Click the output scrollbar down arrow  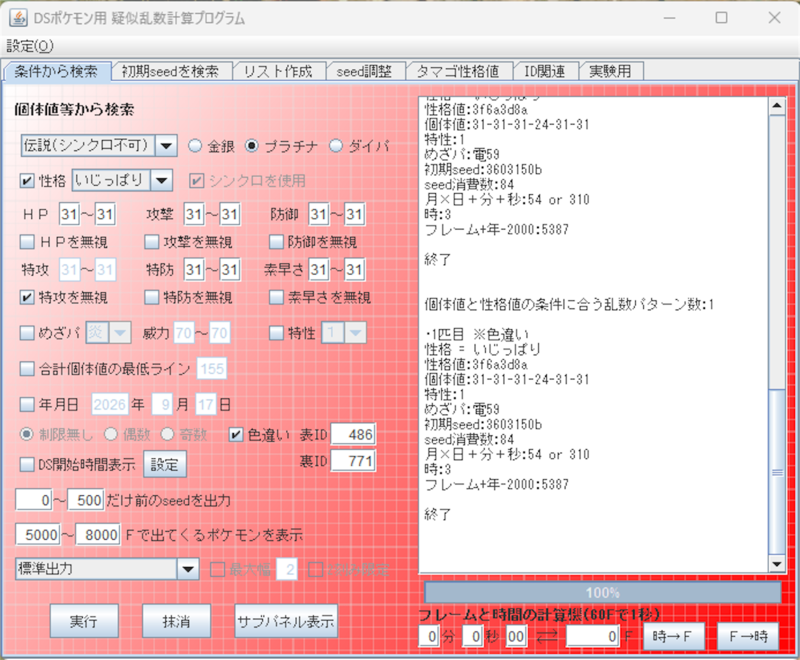[777, 564]
